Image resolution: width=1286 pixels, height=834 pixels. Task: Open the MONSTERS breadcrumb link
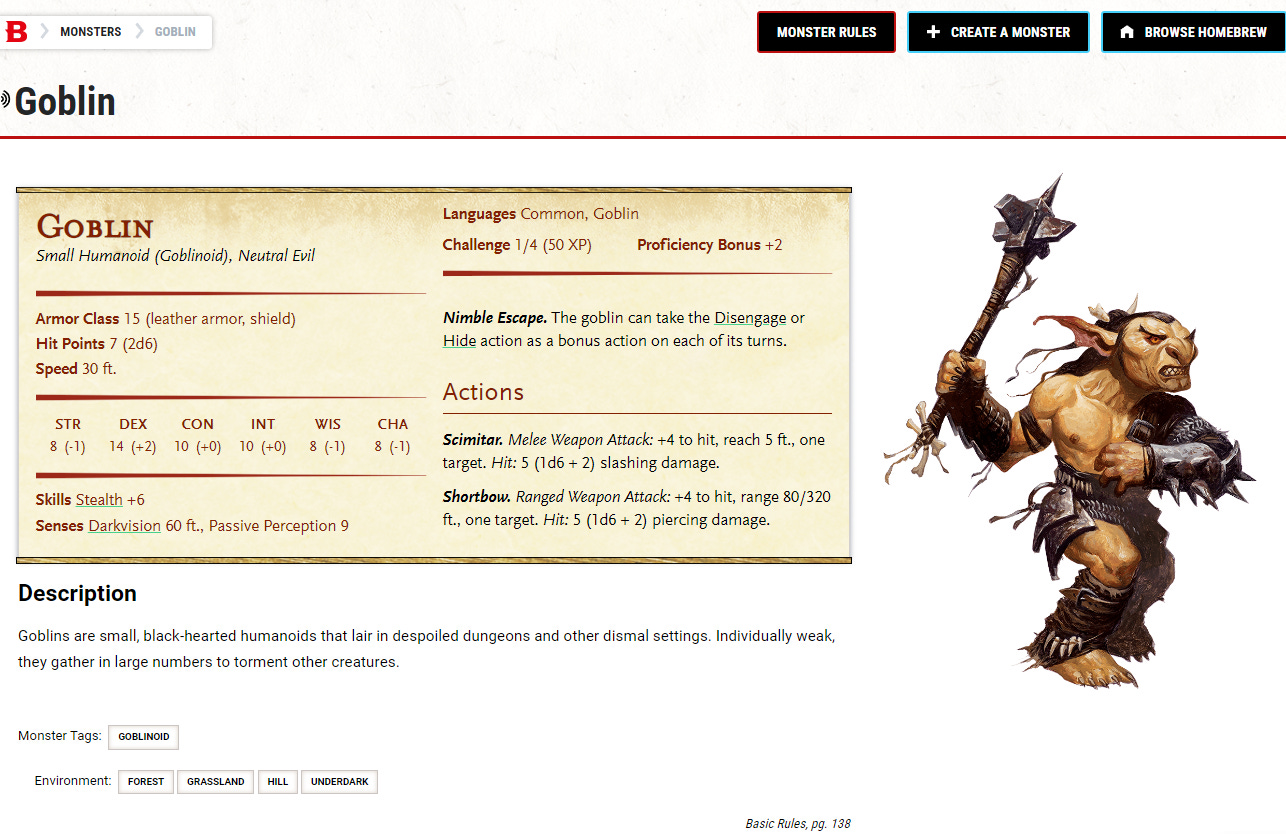coord(91,31)
